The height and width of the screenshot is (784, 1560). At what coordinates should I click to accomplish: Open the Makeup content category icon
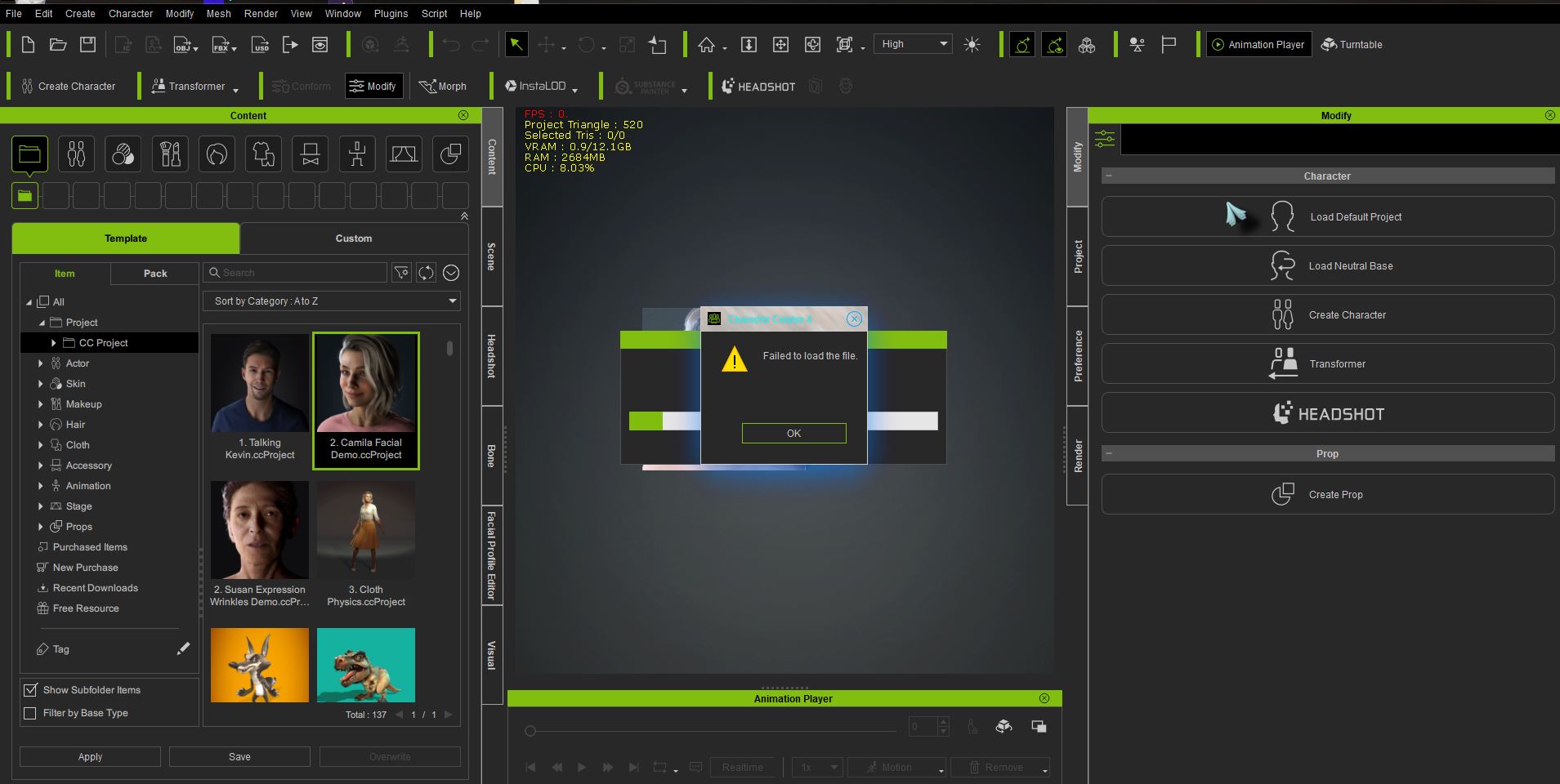click(x=170, y=154)
